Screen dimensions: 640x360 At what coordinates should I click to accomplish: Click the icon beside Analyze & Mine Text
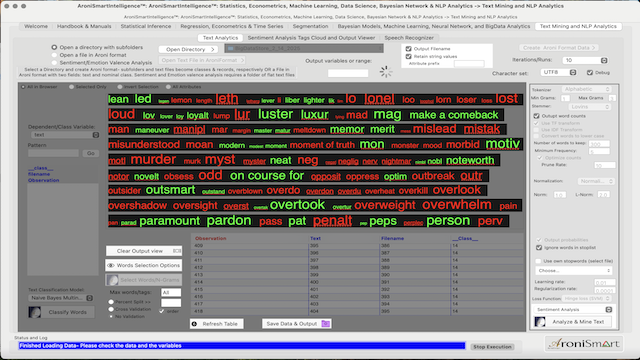540,322
